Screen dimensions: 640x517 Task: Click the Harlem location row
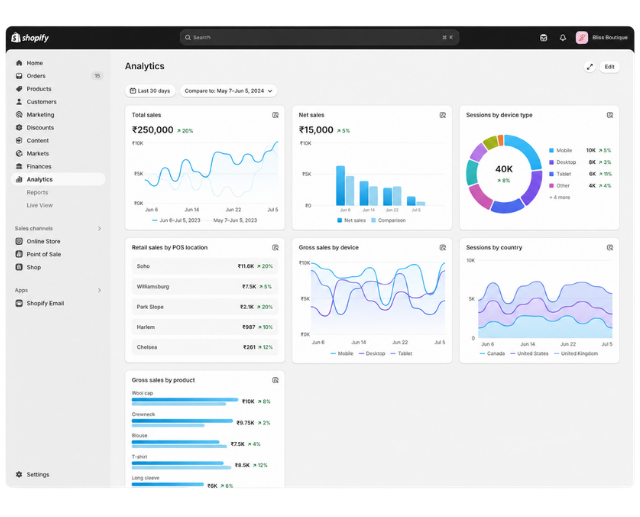tap(204, 327)
